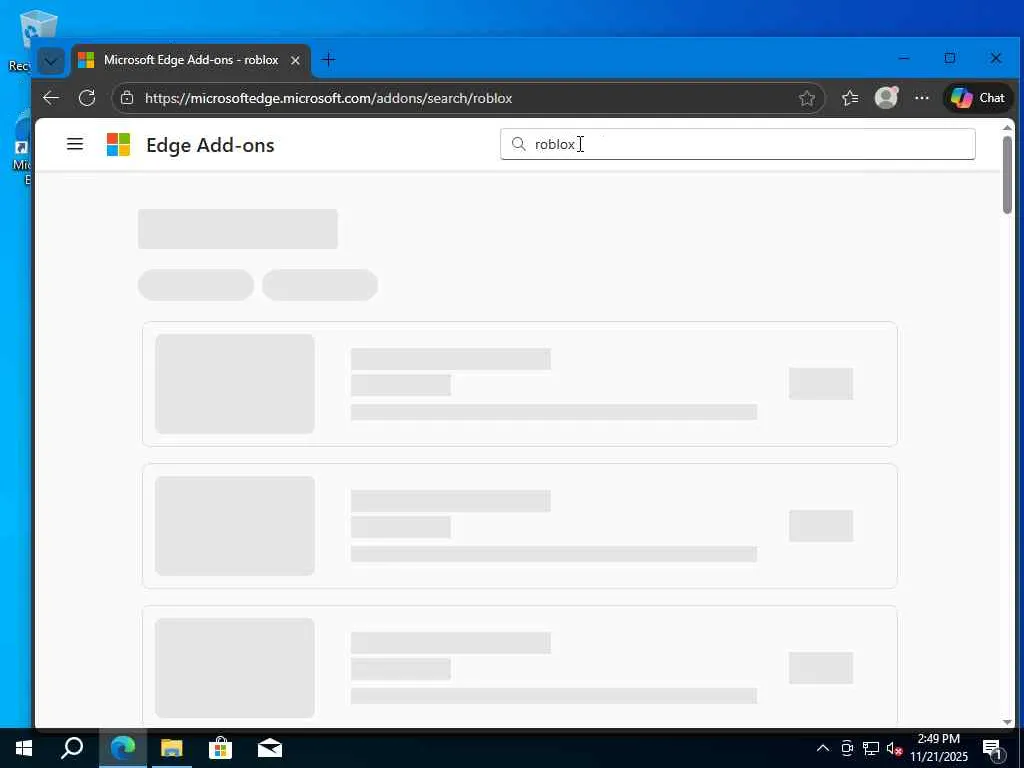Open the browser profile avatar
This screenshot has height=768, width=1024.
point(886,98)
